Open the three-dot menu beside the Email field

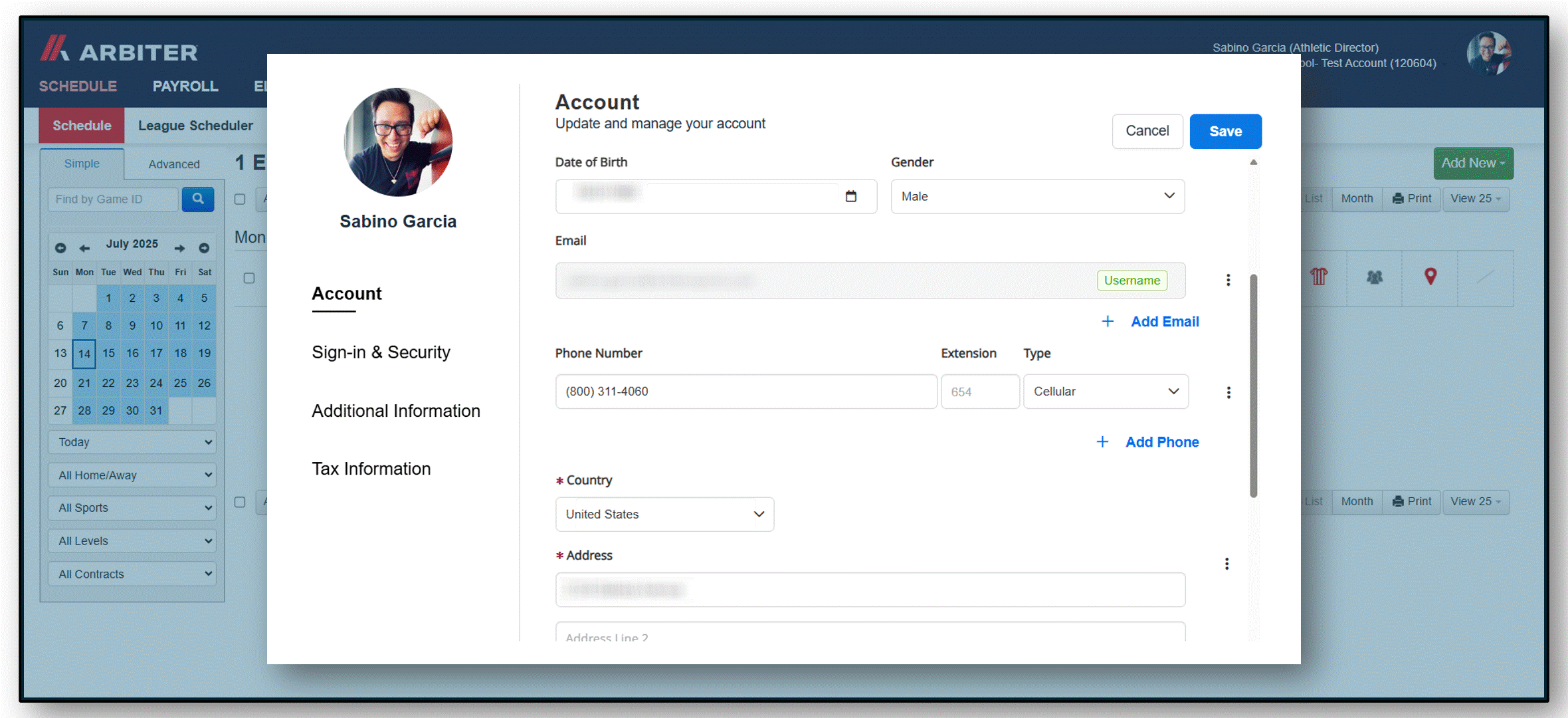coord(1228,280)
